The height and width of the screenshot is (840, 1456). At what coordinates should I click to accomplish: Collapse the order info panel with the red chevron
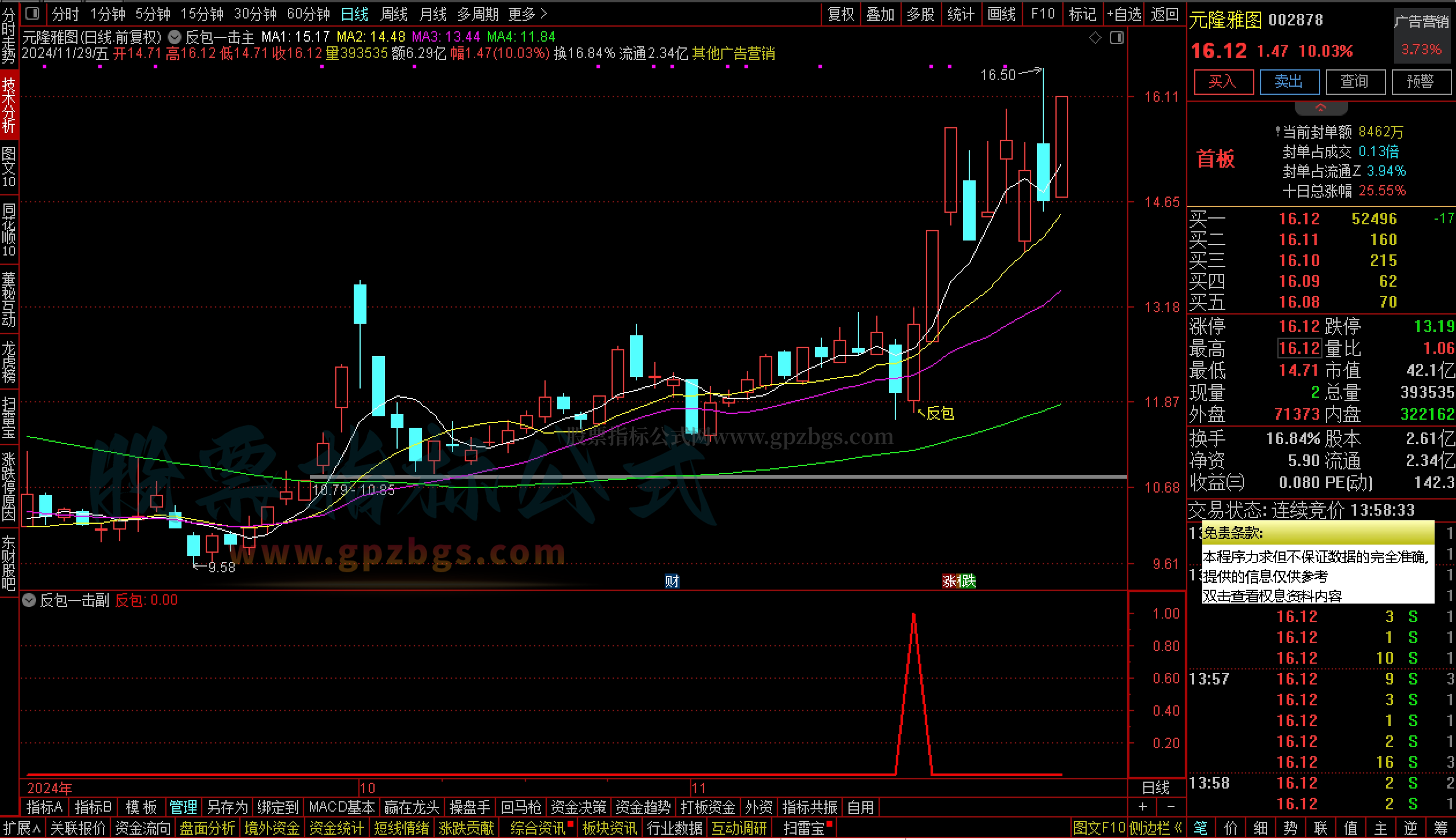point(1321,108)
